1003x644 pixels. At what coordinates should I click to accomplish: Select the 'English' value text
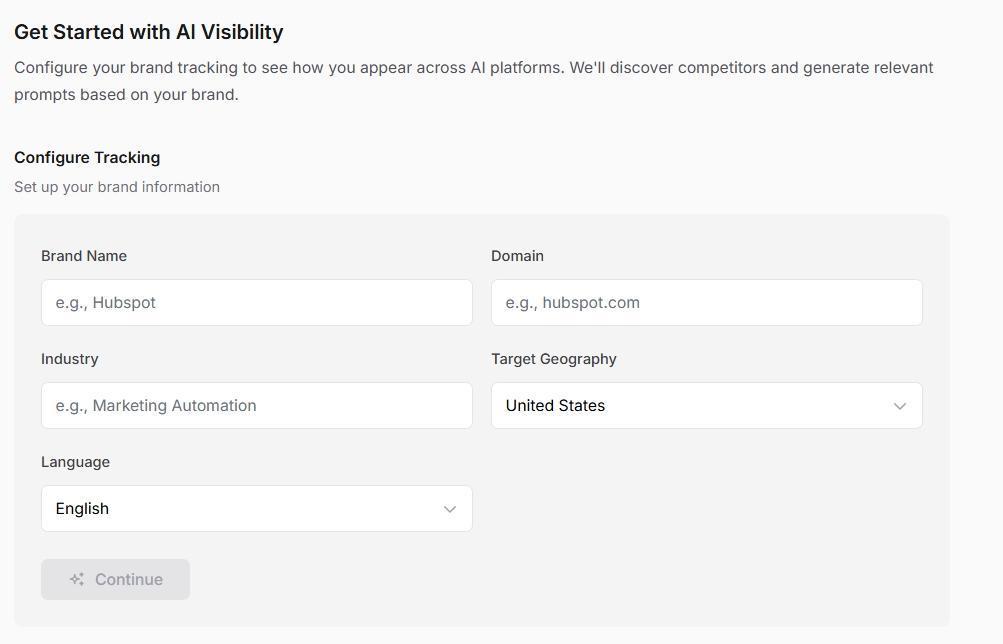(82, 509)
